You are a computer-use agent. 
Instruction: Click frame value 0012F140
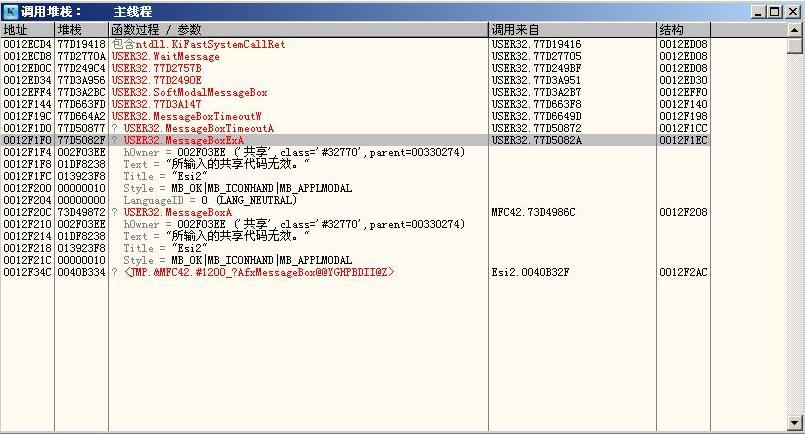(x=683, y=104)
